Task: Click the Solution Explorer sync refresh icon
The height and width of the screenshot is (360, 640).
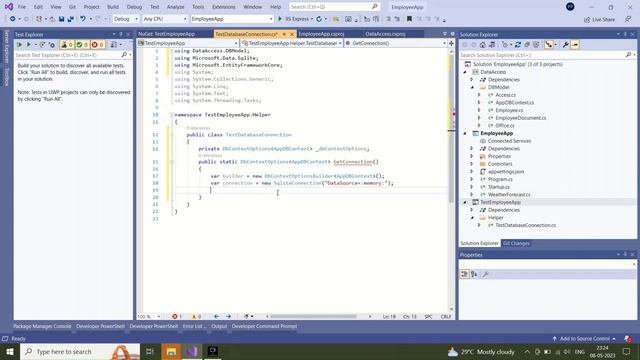Action: (518, 44)
